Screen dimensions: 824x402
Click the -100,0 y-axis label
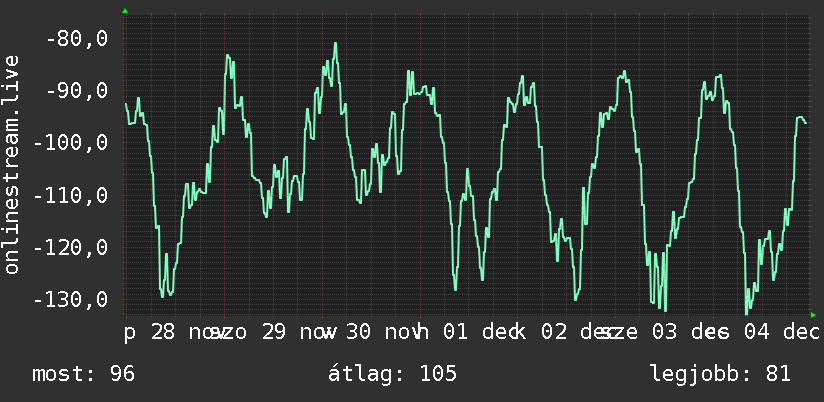tap(71, 143)
